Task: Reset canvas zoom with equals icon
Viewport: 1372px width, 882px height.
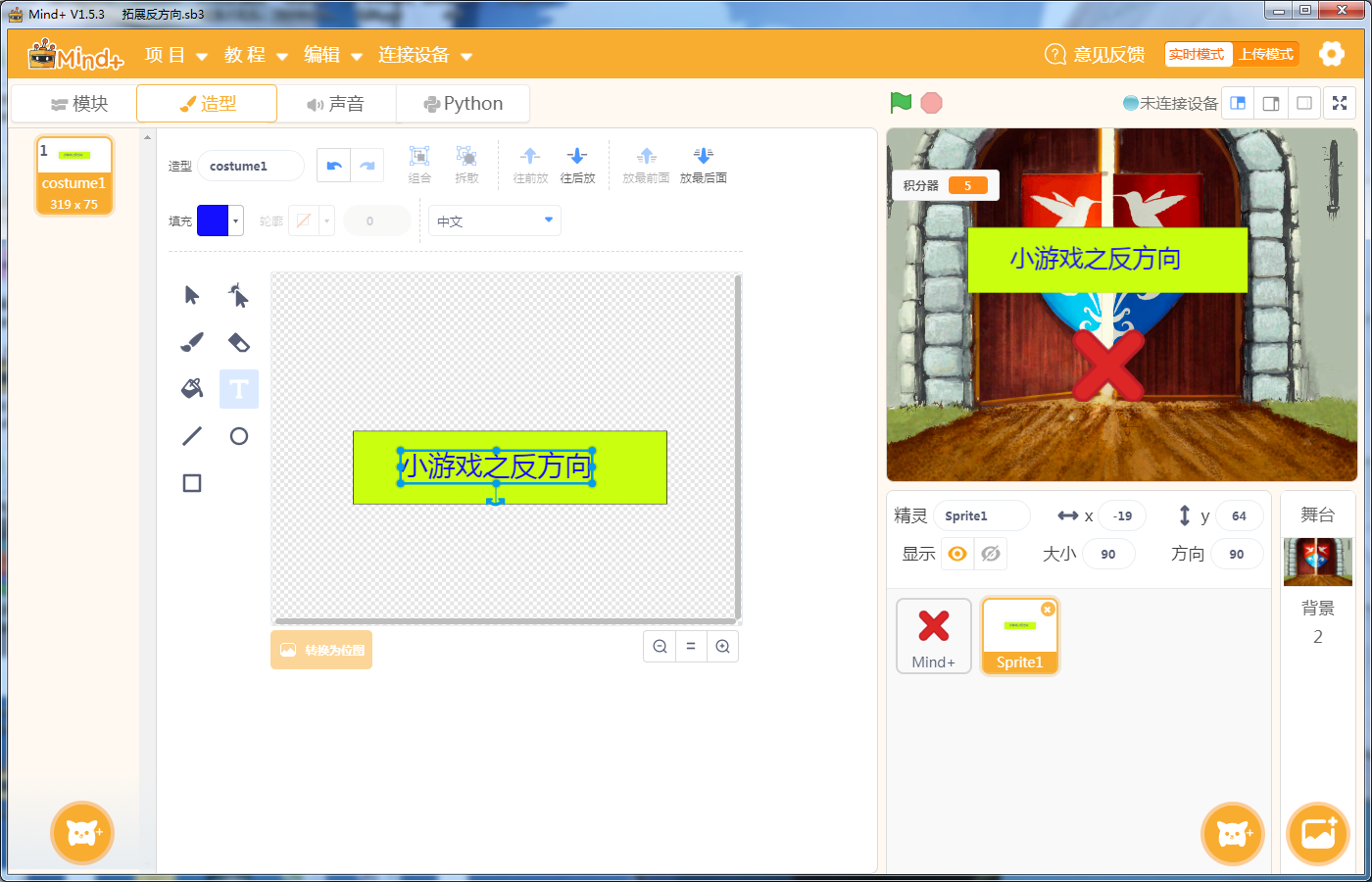Action: (x=691, y=647)
